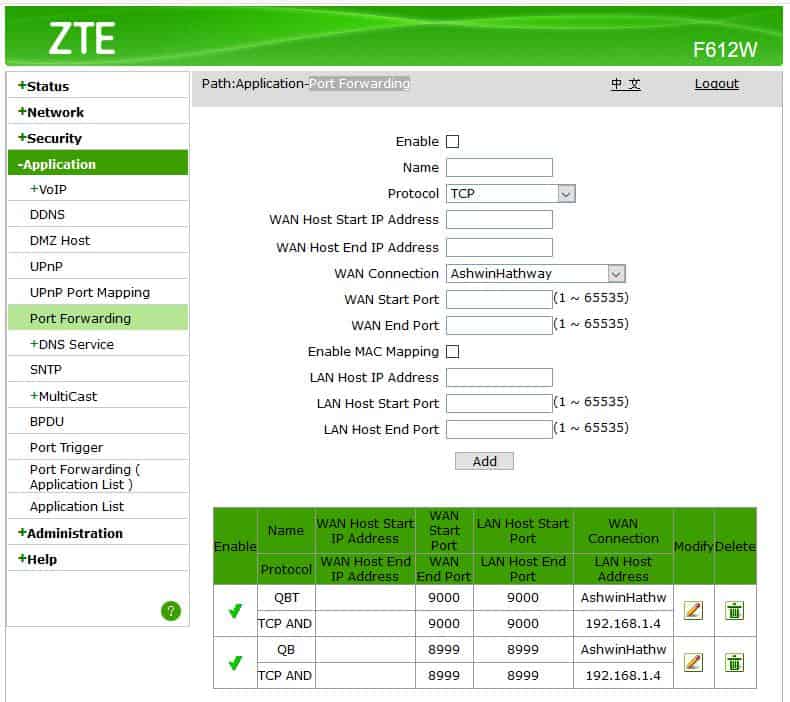Screen dimensions: 790x702
Task: Click the Logout link
Action: point(716,84)
